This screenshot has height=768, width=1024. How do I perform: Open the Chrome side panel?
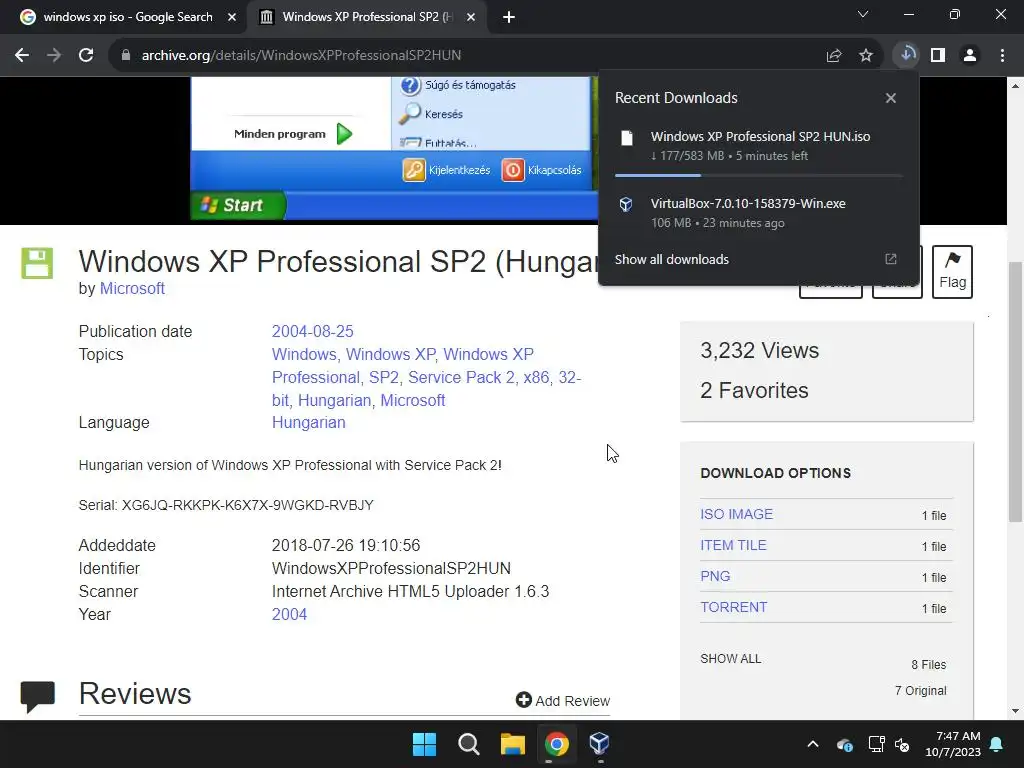pyautogui.click(x=938, y=56)
